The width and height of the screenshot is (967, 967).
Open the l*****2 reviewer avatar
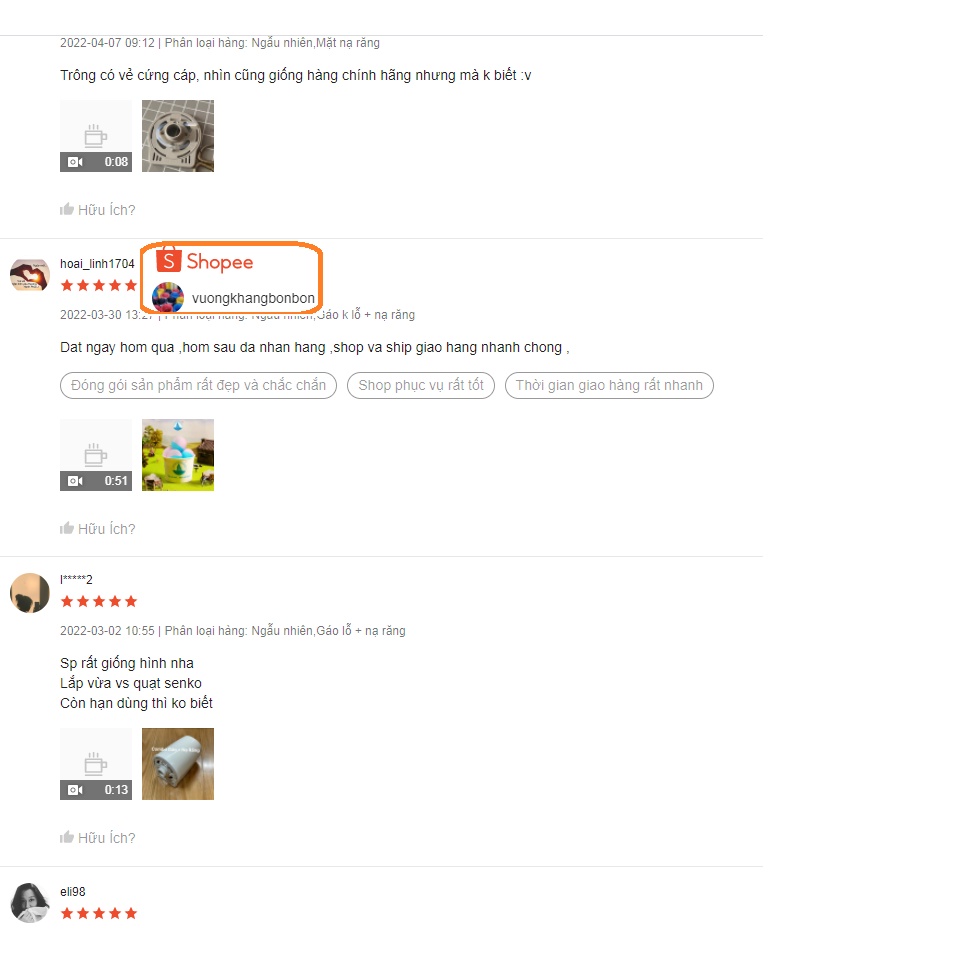pos(30,593)
